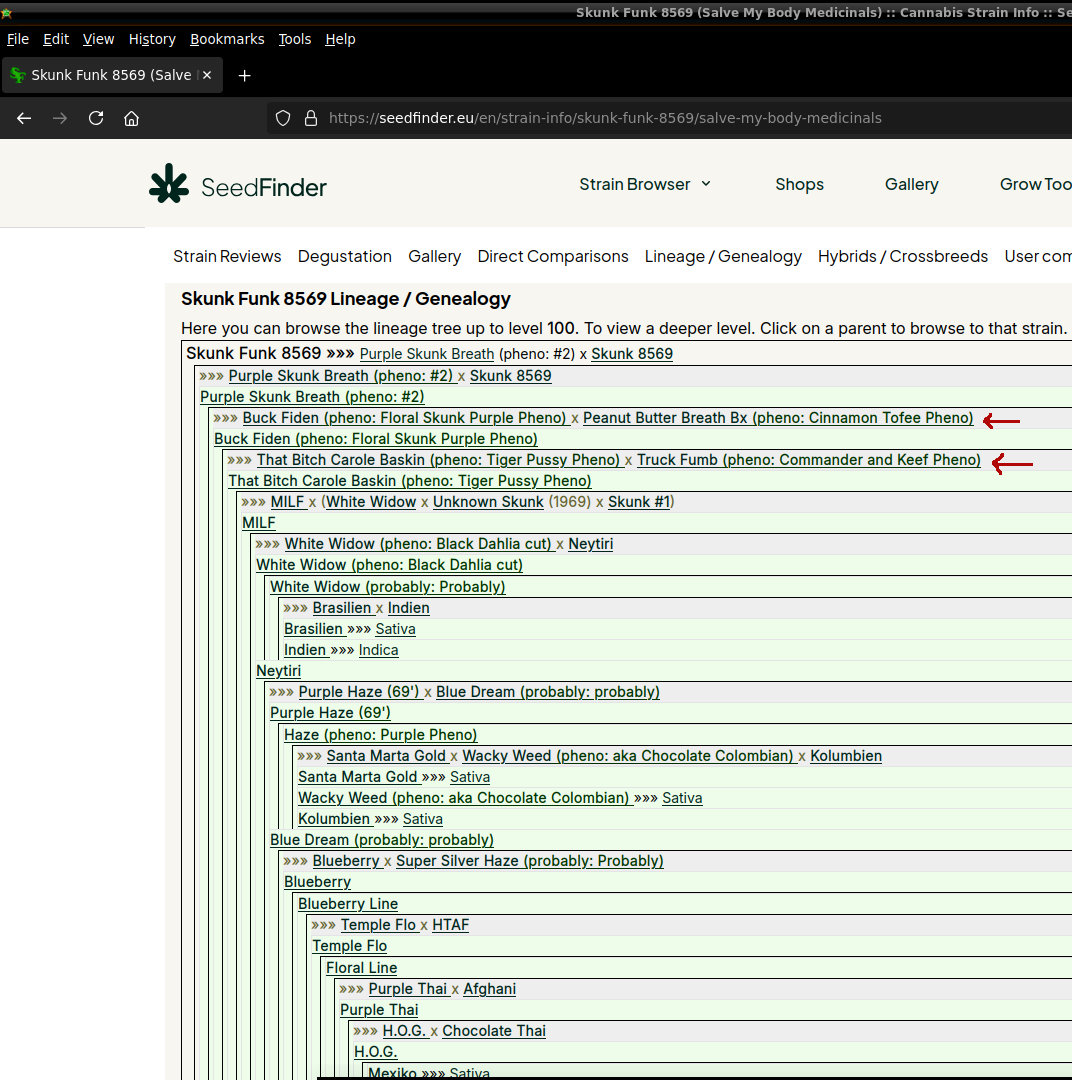Screen dimensions: 1072x1080
Task: Select the Skunk Funk 8569 browser tab
Action: click(112, 75)
